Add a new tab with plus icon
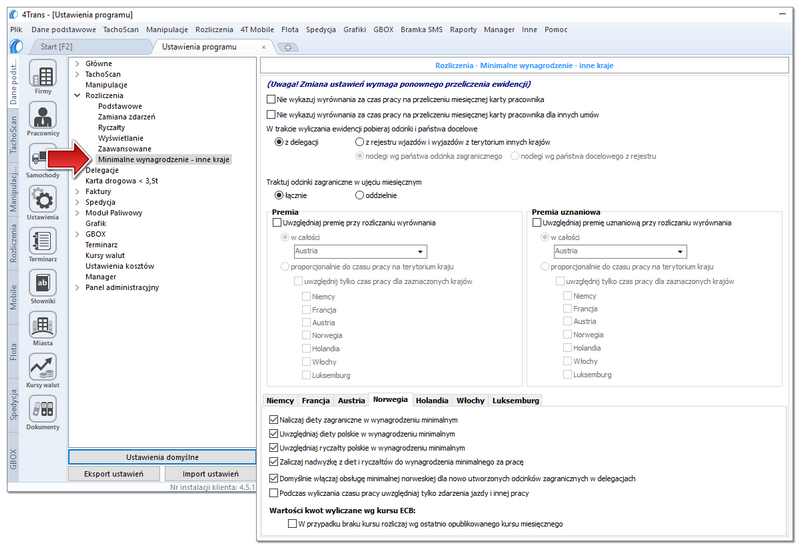Viewport: 800px width, 548px height. pos(288,47)
